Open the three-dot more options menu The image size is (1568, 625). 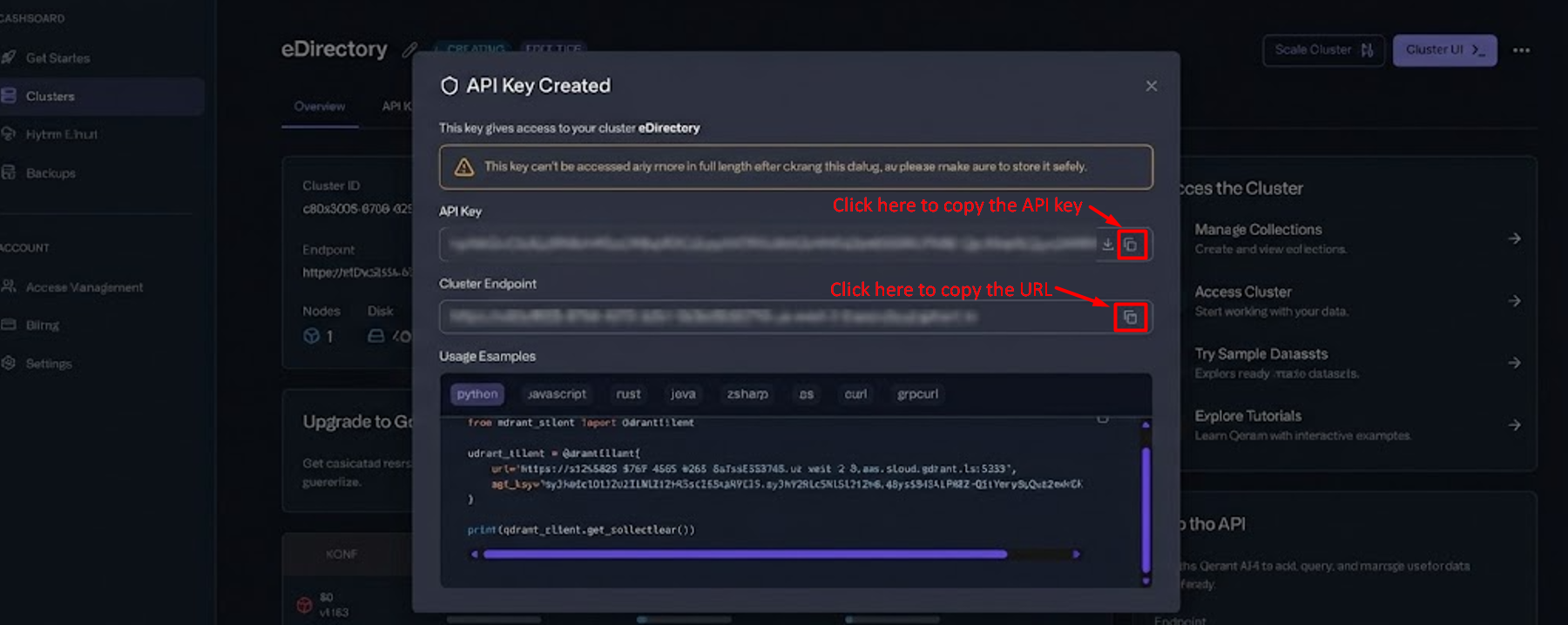click(1521, 50)
